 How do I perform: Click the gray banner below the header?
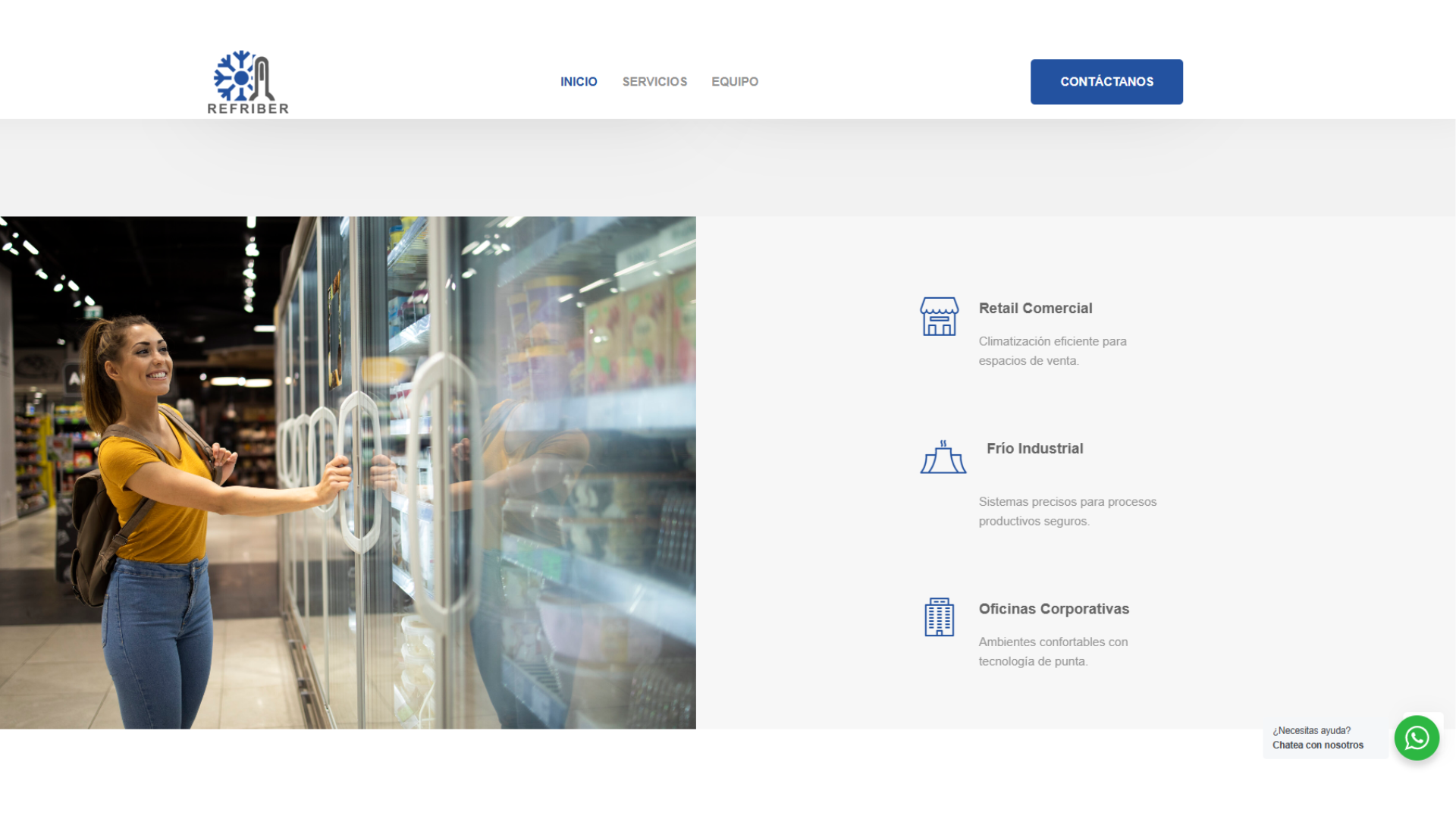point(728,168)
